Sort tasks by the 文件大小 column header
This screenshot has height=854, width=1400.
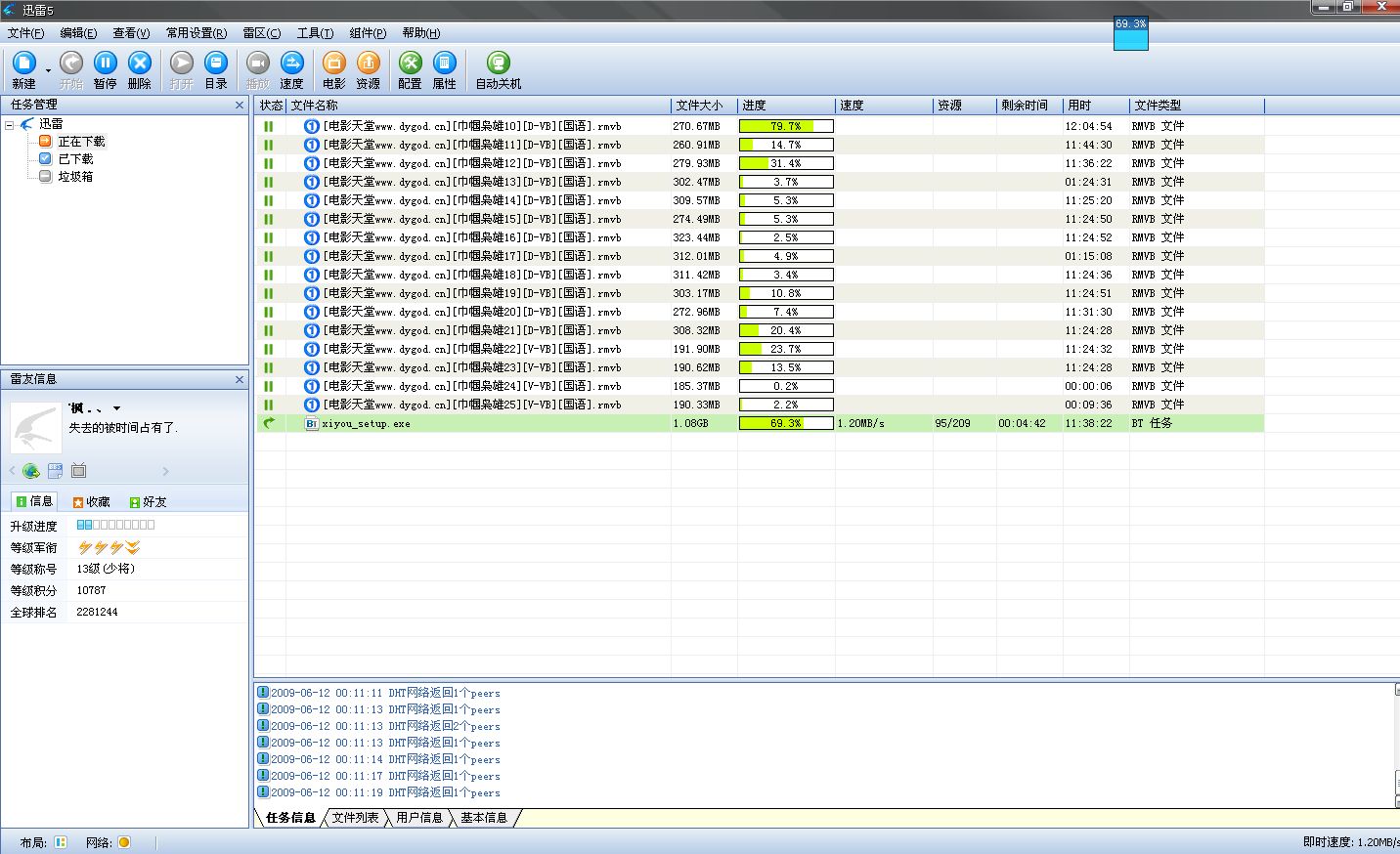704,106
